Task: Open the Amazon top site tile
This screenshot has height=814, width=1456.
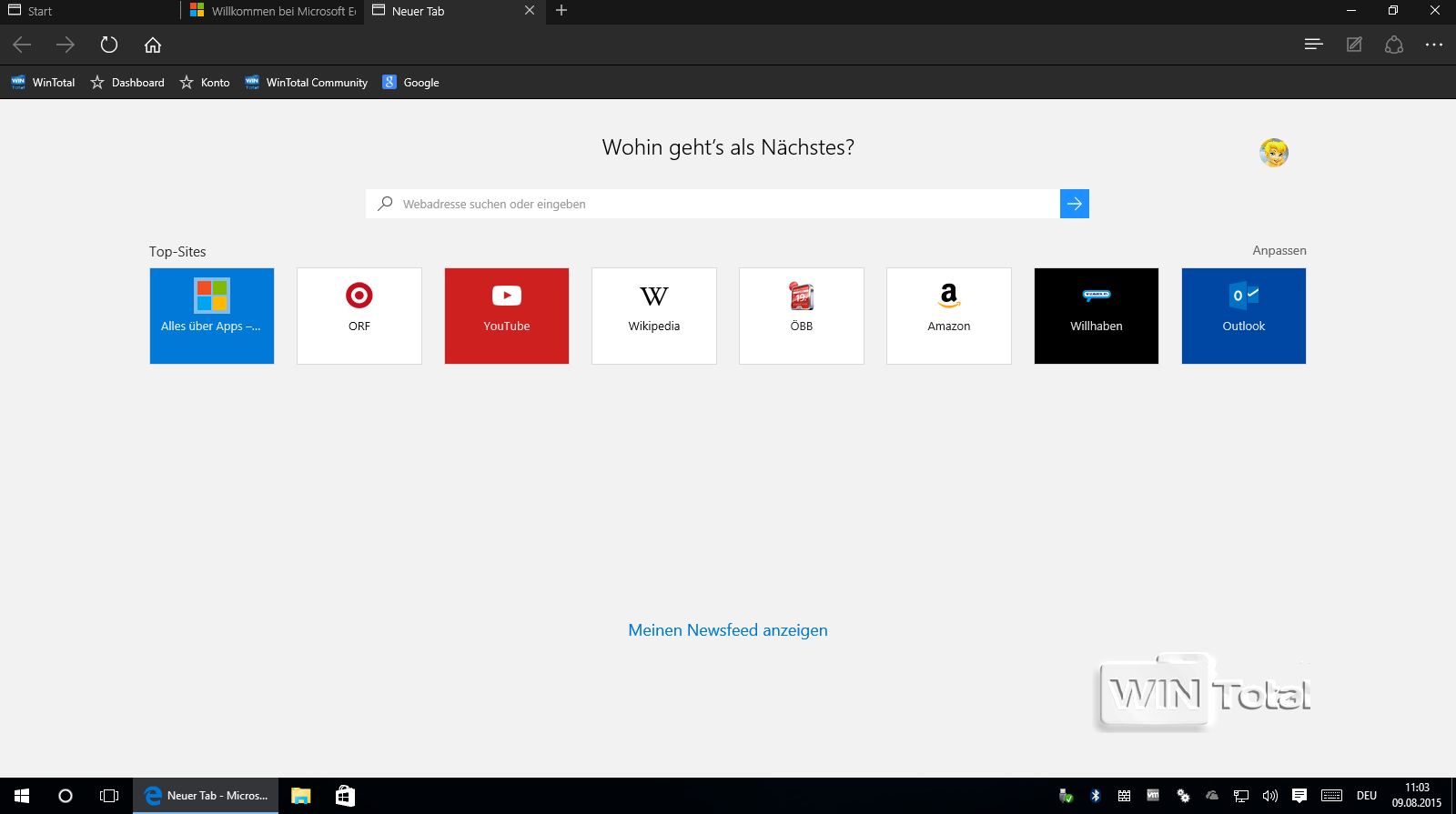Action: click(x=949, y=316)
